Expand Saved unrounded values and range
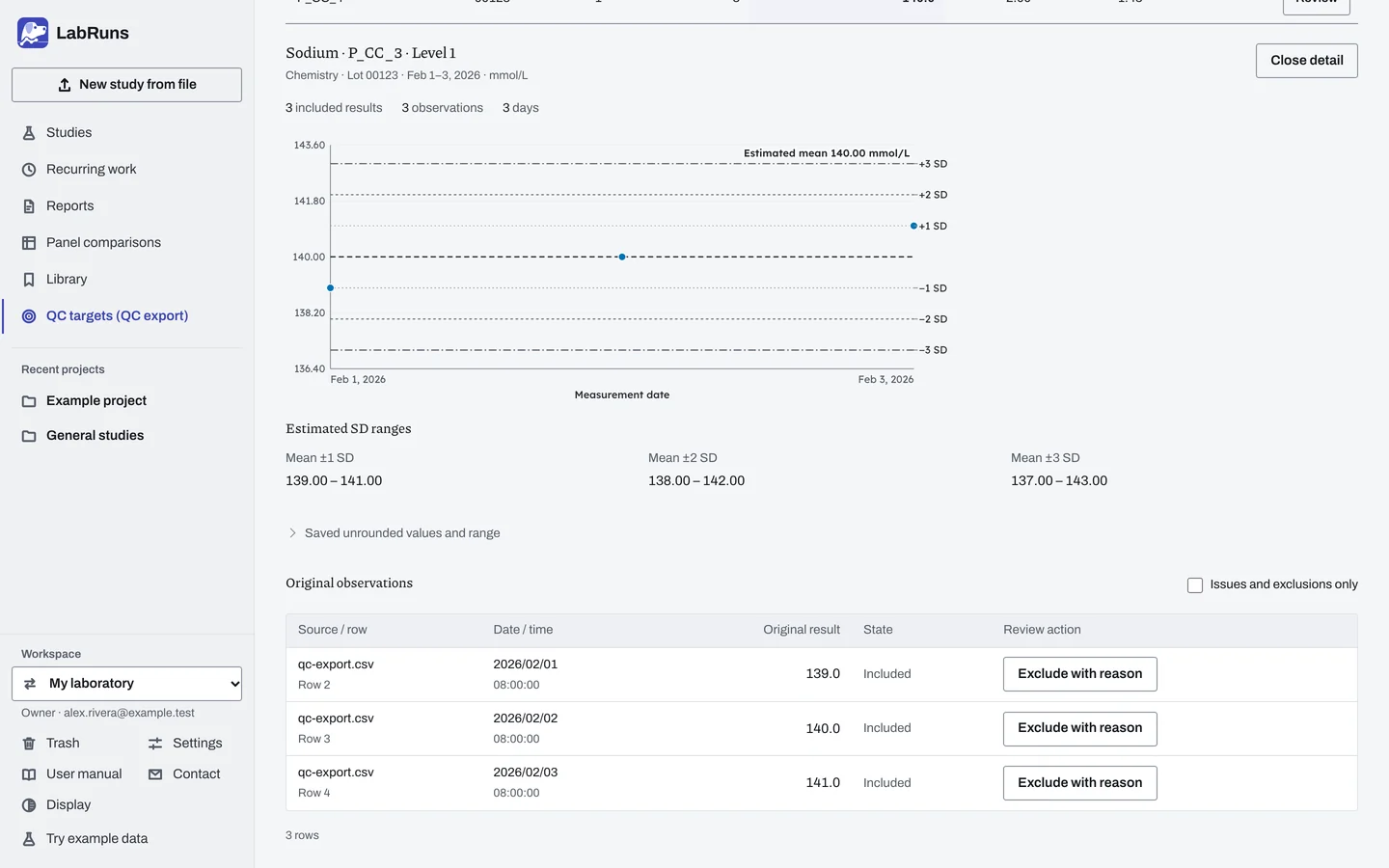1389x868 pixels. 394,533
